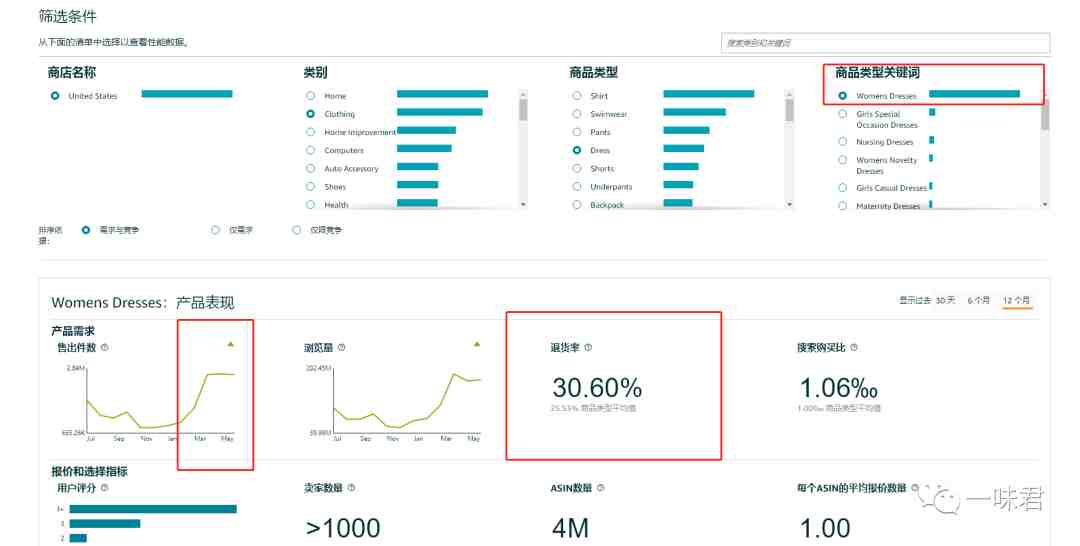Click the 1.06‰ search purchase ratio value
Viewport: 1080px width, 546px height.
click(x=838, y=388)
